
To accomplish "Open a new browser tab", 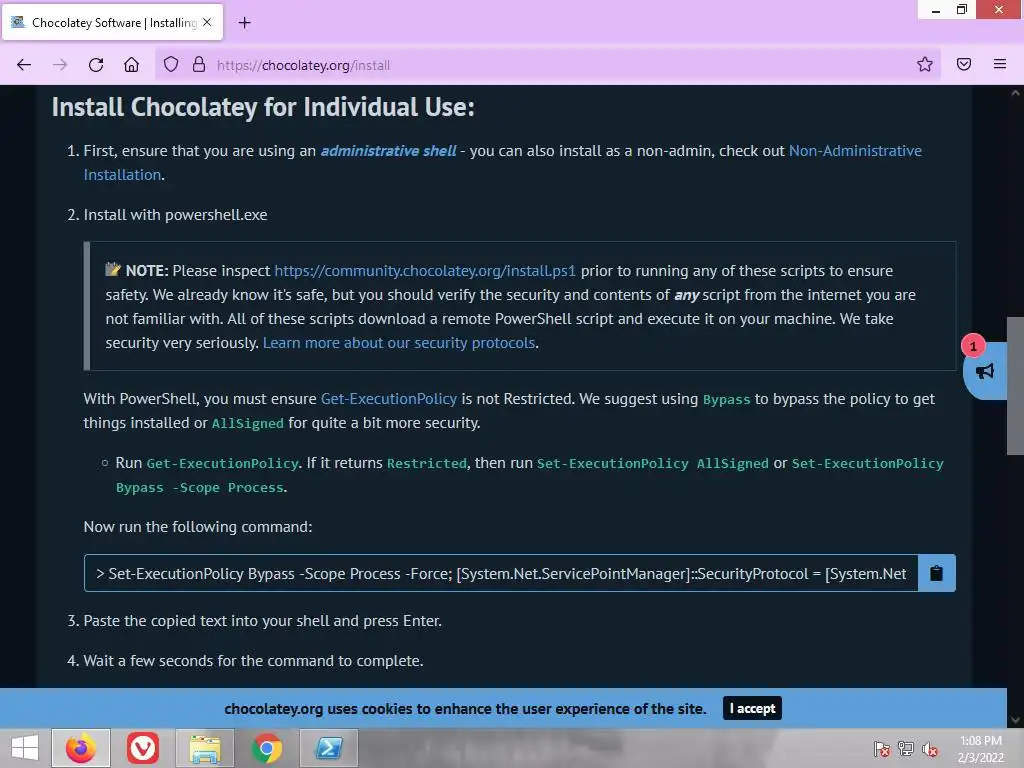I will click(244, 23).
